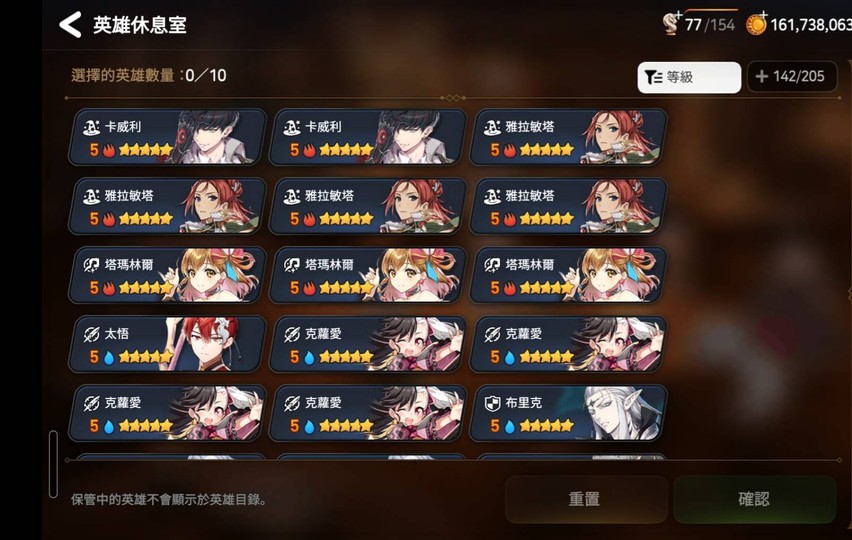Click the fire element icon on first 塔瑪林爾
Screen dimensions: 852x540
[x=109, y=288]
